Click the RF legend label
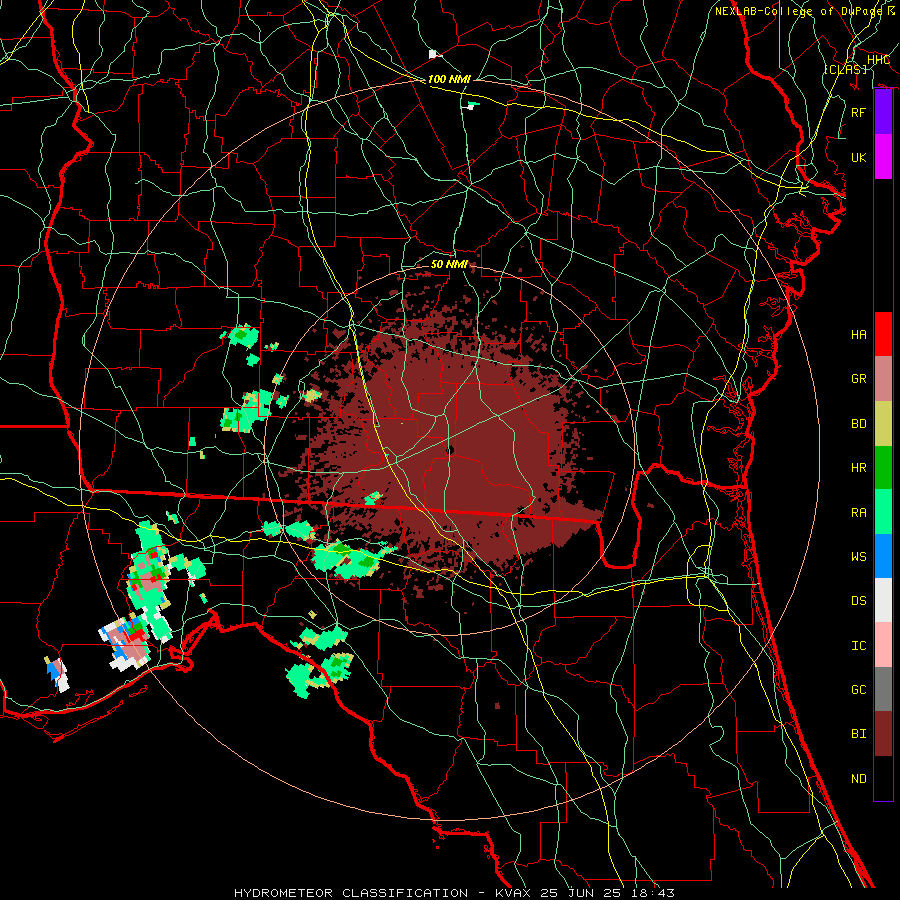The image size is (900, 900). [858, 112]
